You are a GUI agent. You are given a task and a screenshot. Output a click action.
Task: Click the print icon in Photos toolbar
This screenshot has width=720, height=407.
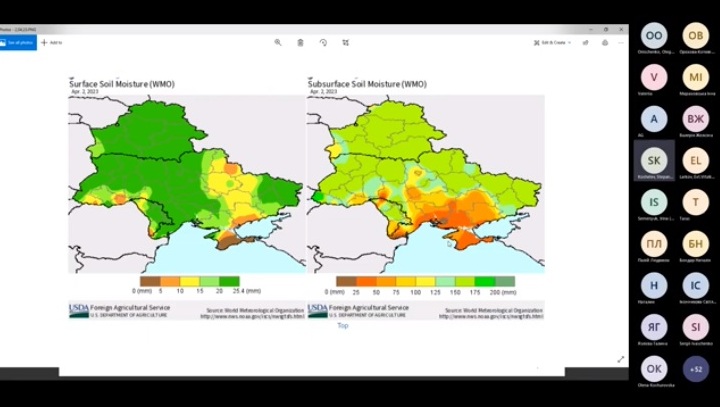click(605, 43)
